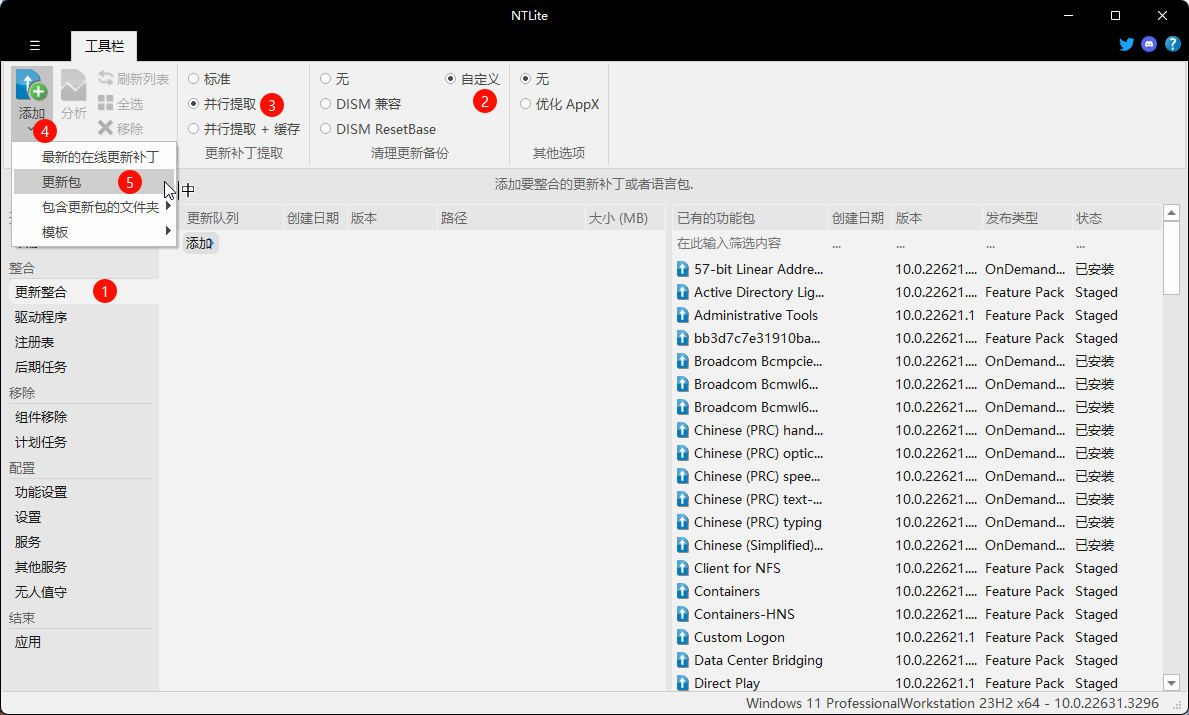1189x715 pixels.
Task: Click the 在此输入筛选内容 filter field
Action: [x=751, y=243]
